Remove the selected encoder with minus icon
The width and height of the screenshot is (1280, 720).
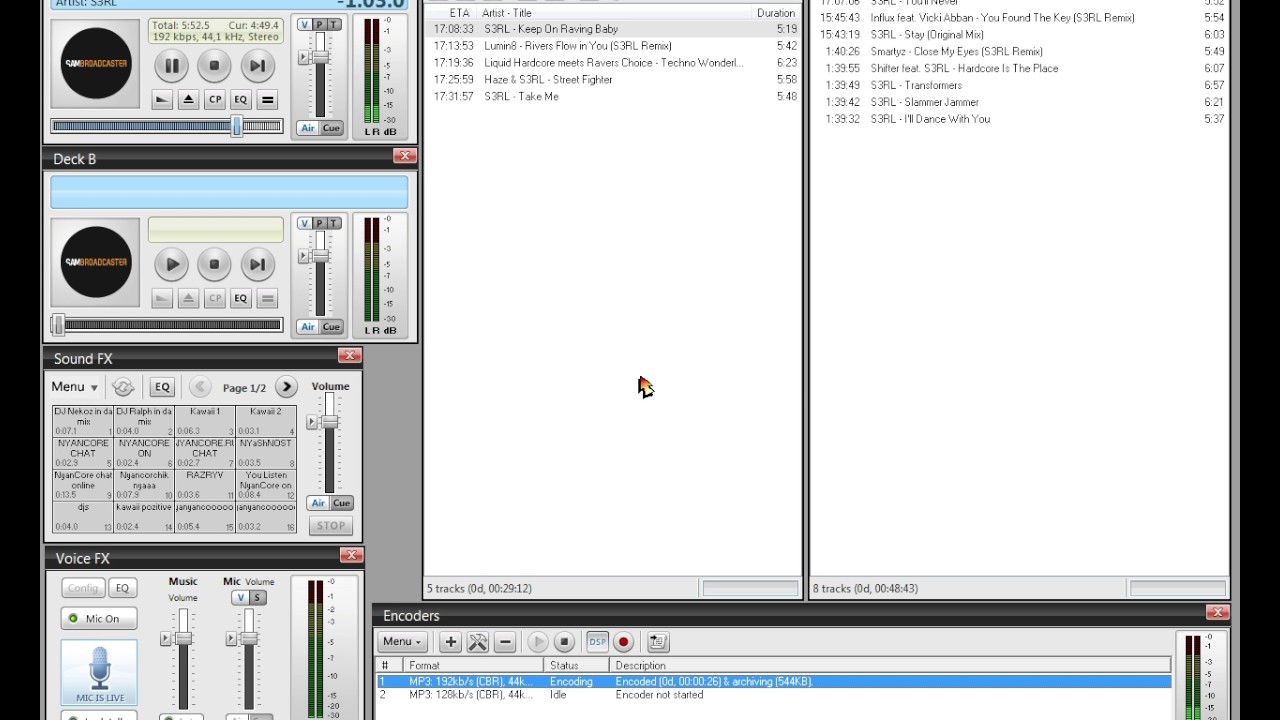(505, 642)
